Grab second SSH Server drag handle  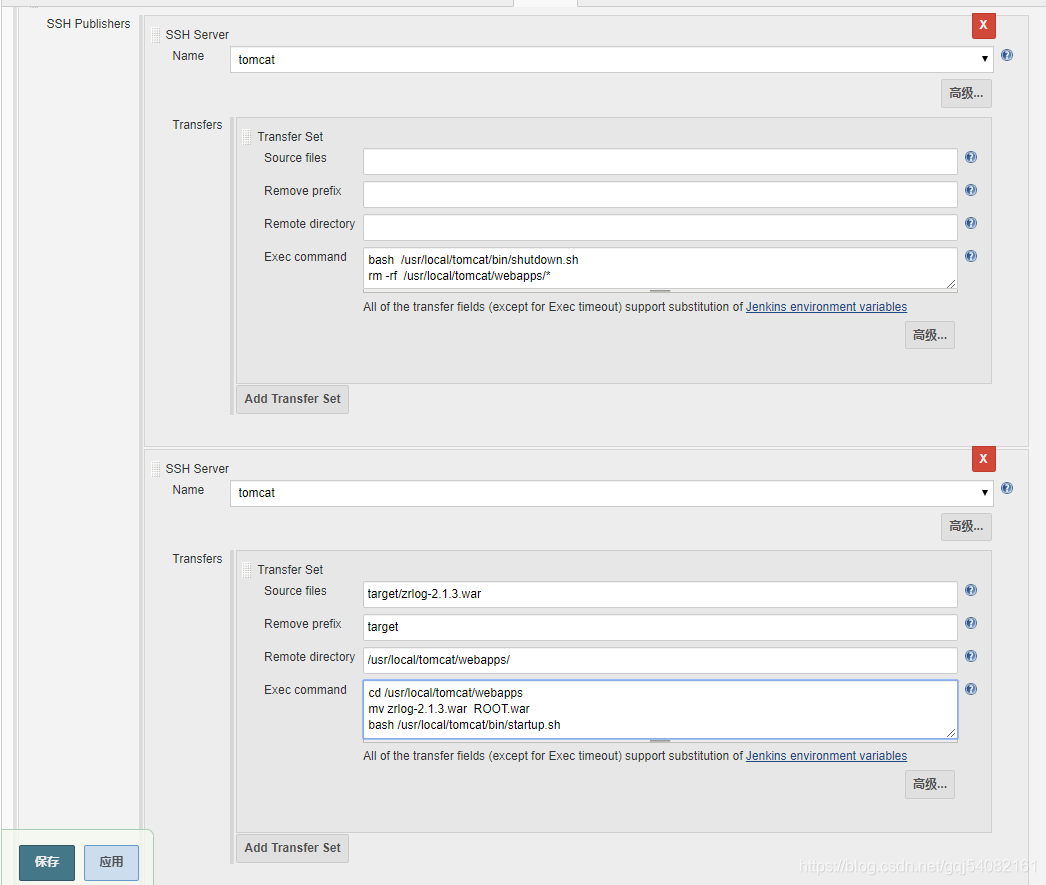(155, 468)
